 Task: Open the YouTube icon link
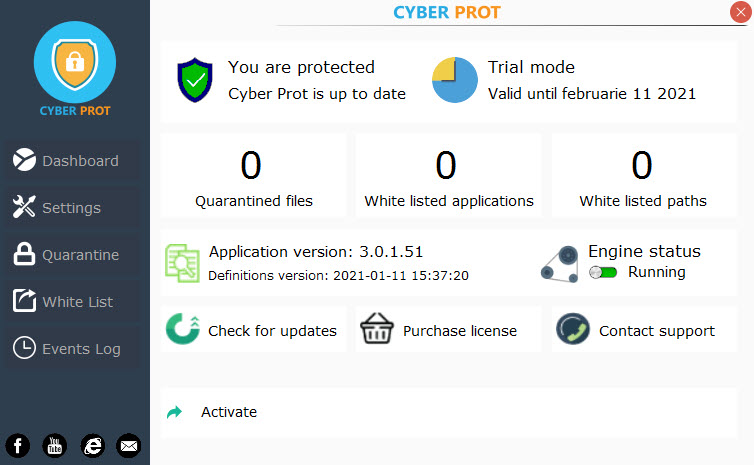pos(55,446)
